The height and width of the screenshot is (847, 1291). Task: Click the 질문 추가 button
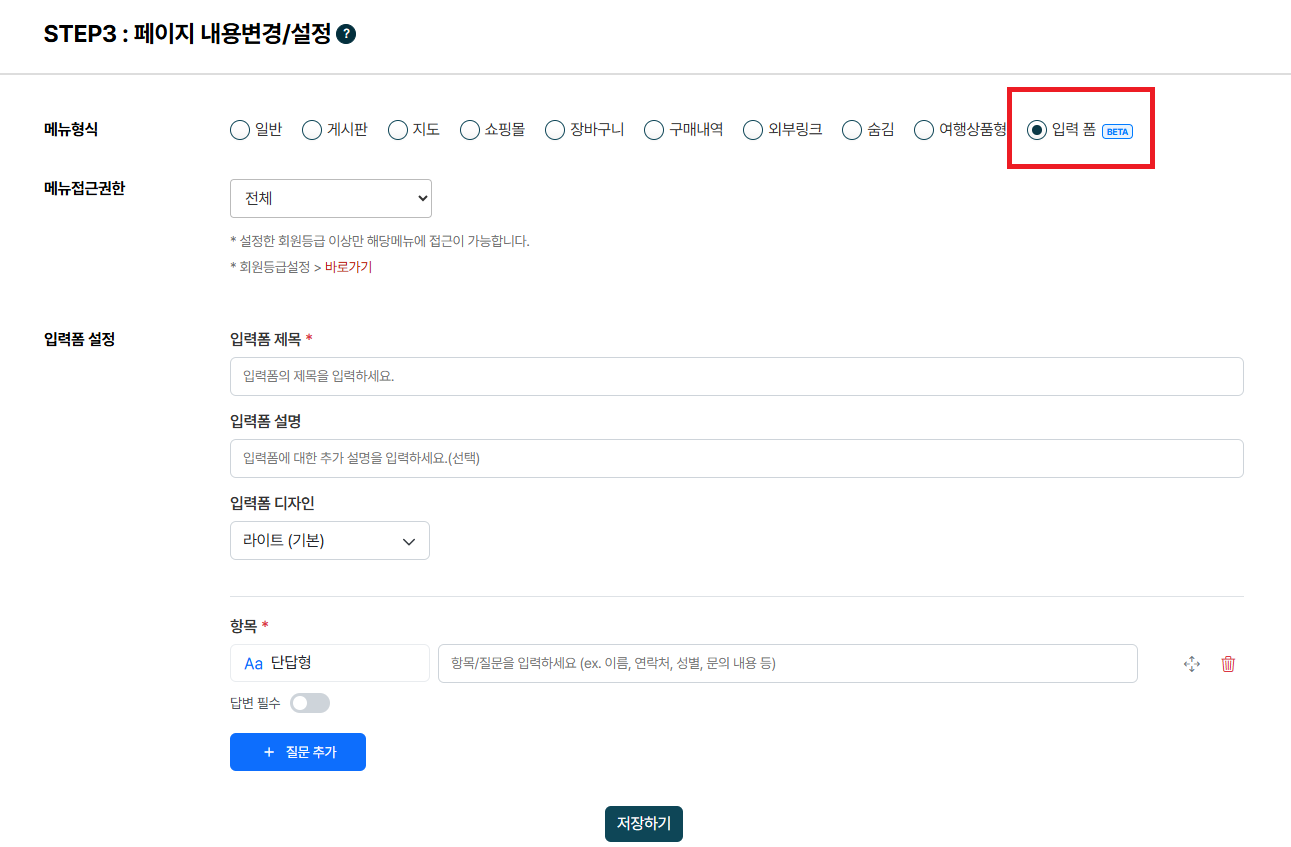pos(297,751)
